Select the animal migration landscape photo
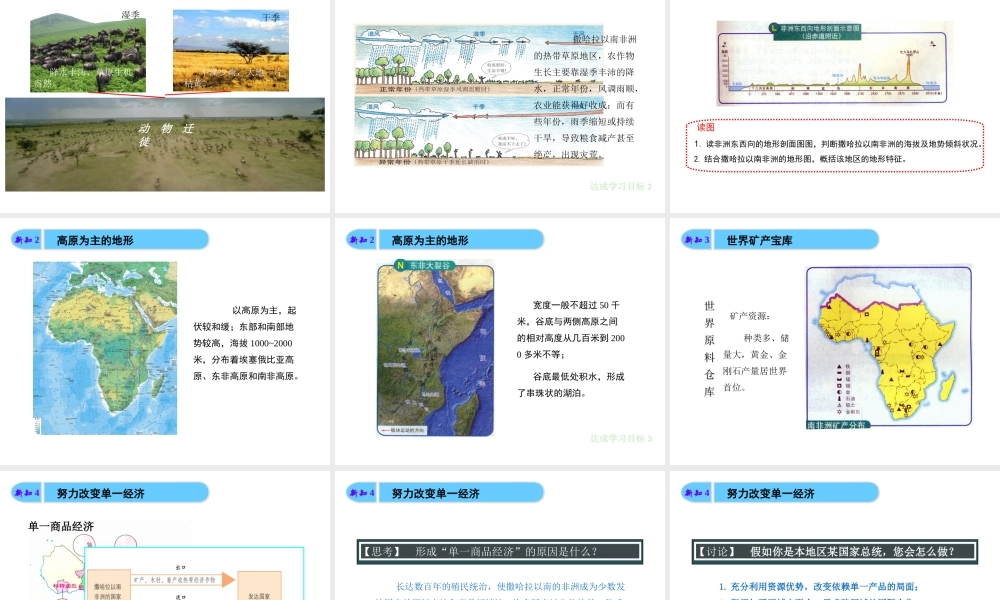The image size is (1000, 600). pos(165,144)
